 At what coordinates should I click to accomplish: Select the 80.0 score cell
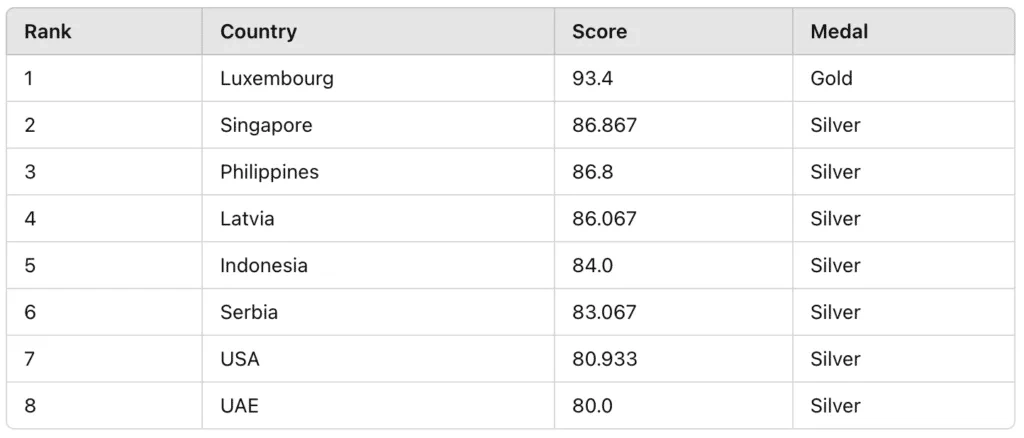[x=592, y=406]
